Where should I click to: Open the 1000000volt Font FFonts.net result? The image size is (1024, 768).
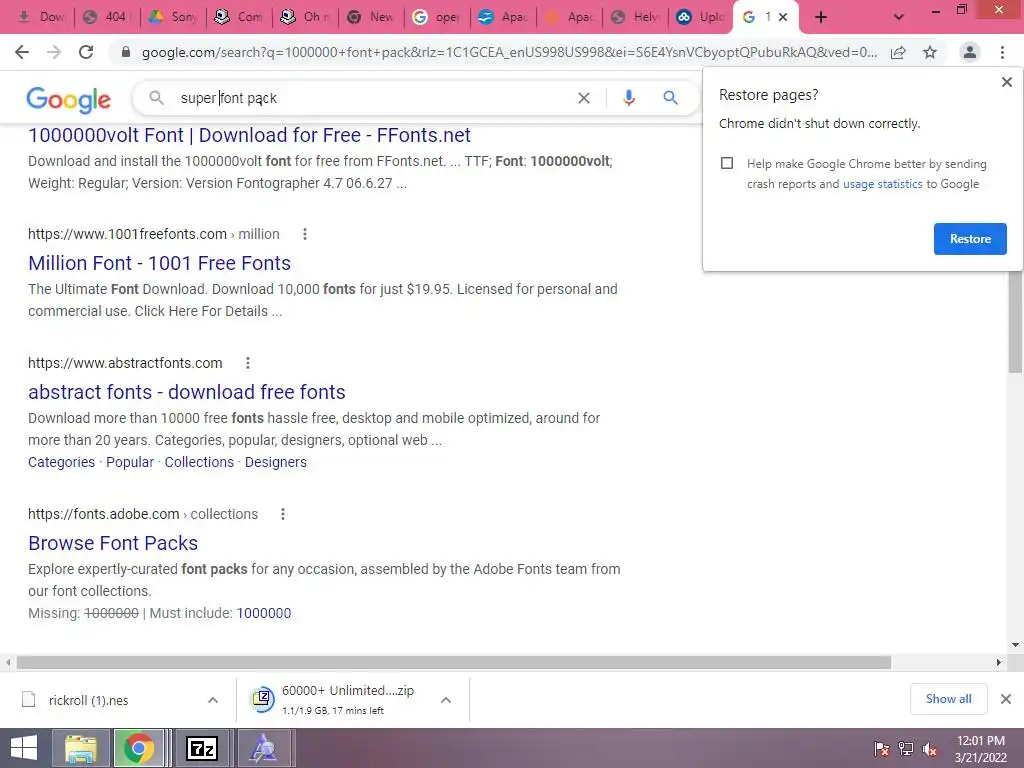[x=249, y=135]
